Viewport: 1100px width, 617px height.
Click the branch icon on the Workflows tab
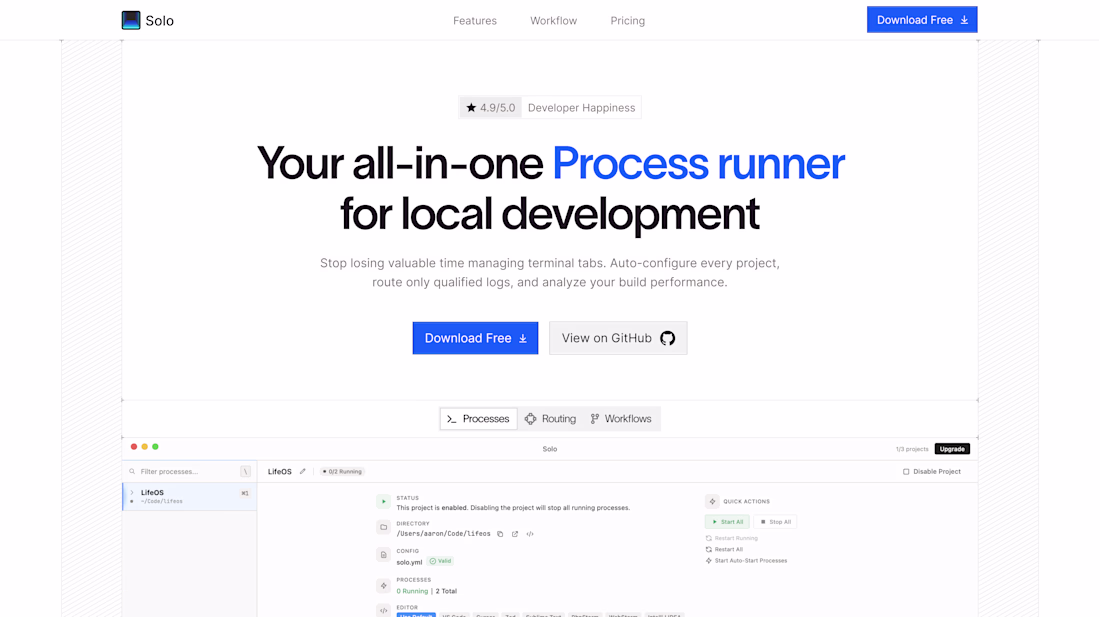tap(595, 419)
